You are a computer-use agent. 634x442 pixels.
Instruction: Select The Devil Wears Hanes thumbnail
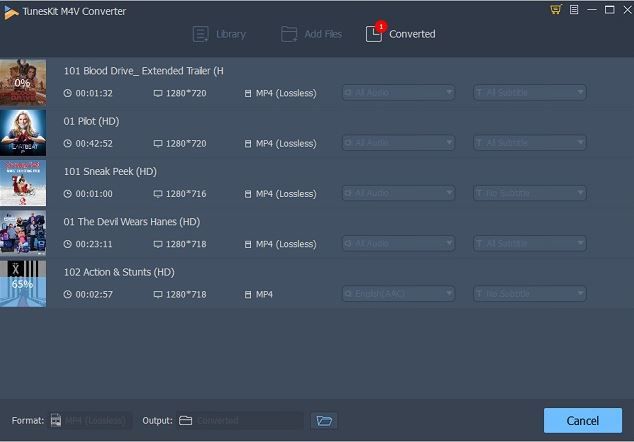coord(23,233)
